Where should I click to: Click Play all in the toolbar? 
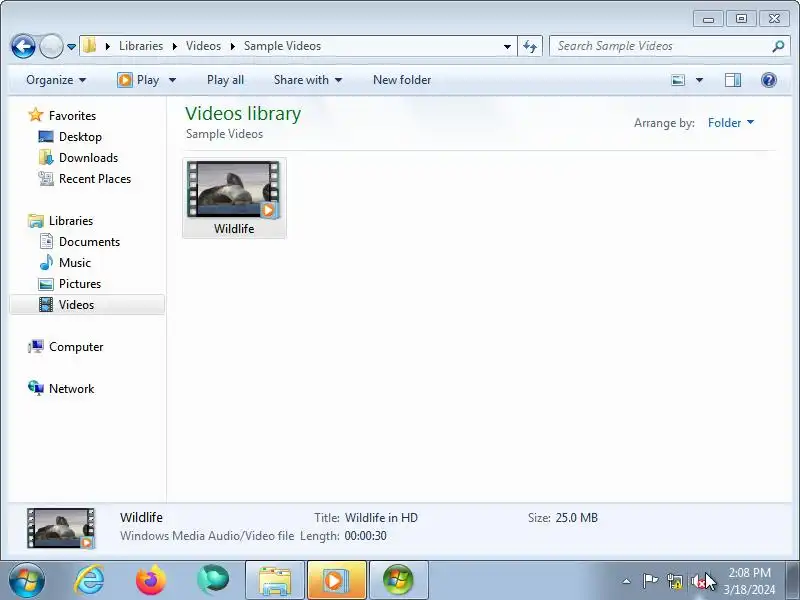pyautogui.click(x=225, y=80)
